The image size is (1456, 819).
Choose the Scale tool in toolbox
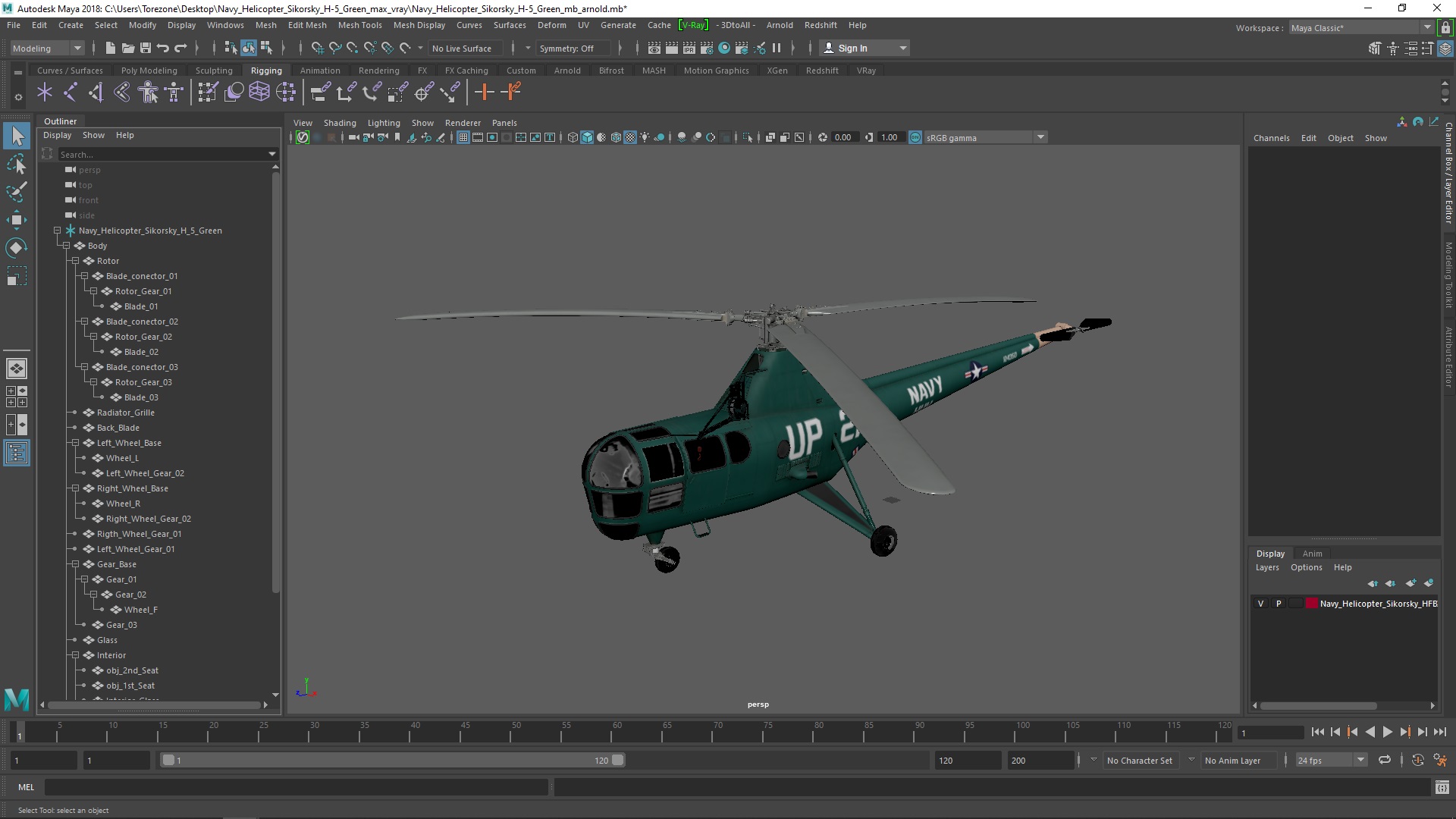coord(17,276)
